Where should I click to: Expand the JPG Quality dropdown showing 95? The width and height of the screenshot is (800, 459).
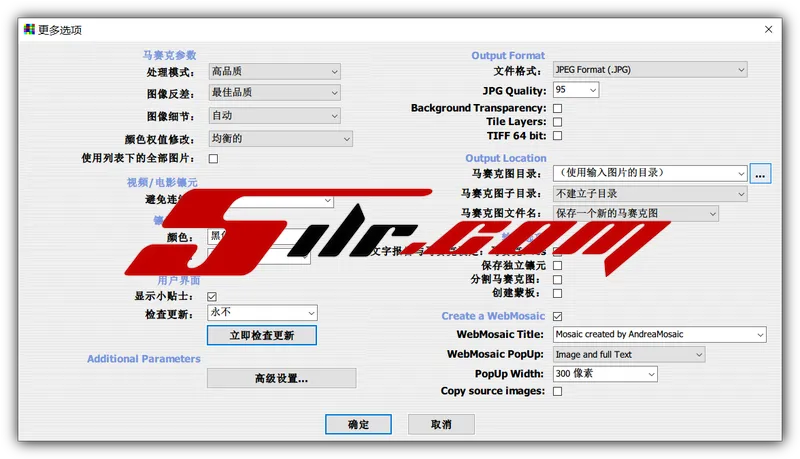(576, 90)
